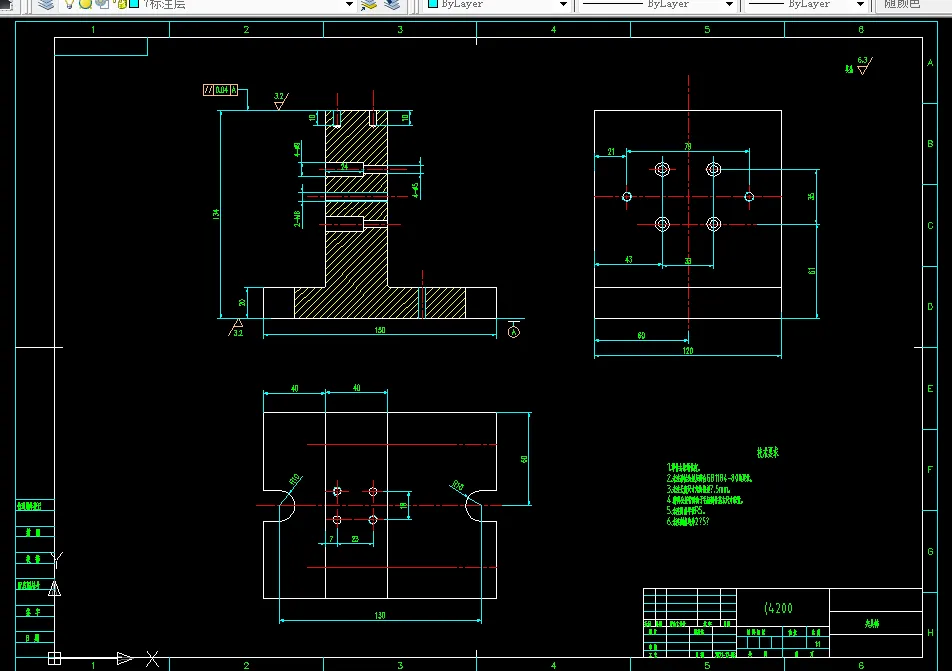Viewport: 952px width, 671px height.
Task: Select technical note line 6 ending "2?5?"
Action: (x=687, y=522)
